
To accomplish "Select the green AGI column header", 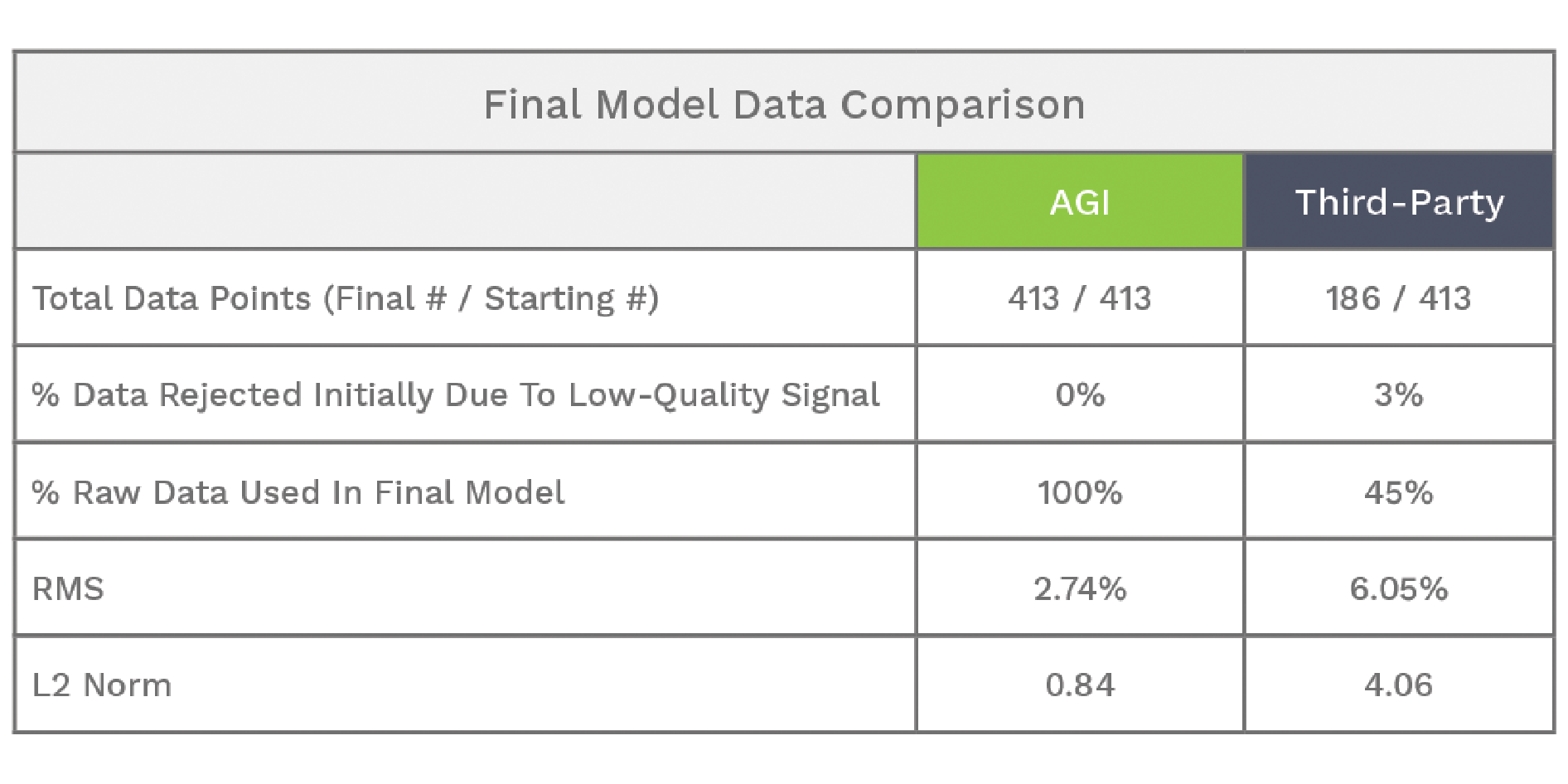I will 1080,201.
